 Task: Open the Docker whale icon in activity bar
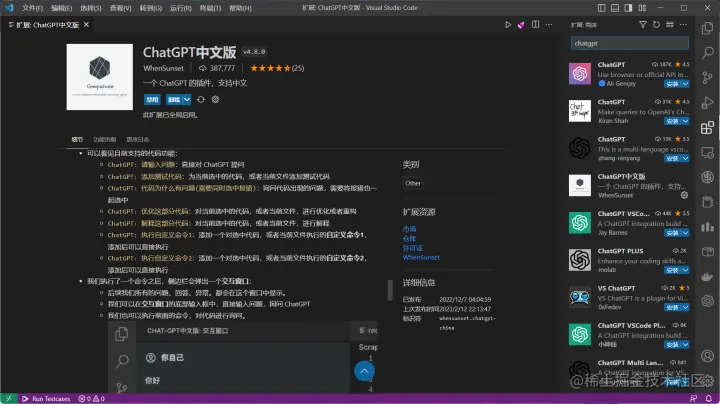[x=708, y=276]
